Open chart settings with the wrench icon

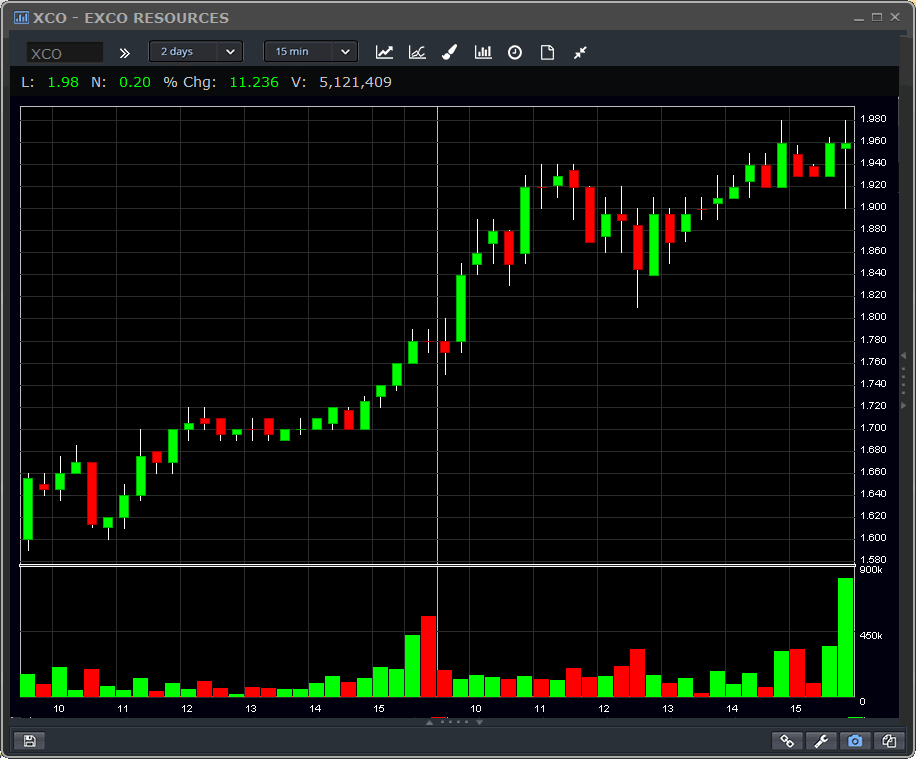(821, 740)
